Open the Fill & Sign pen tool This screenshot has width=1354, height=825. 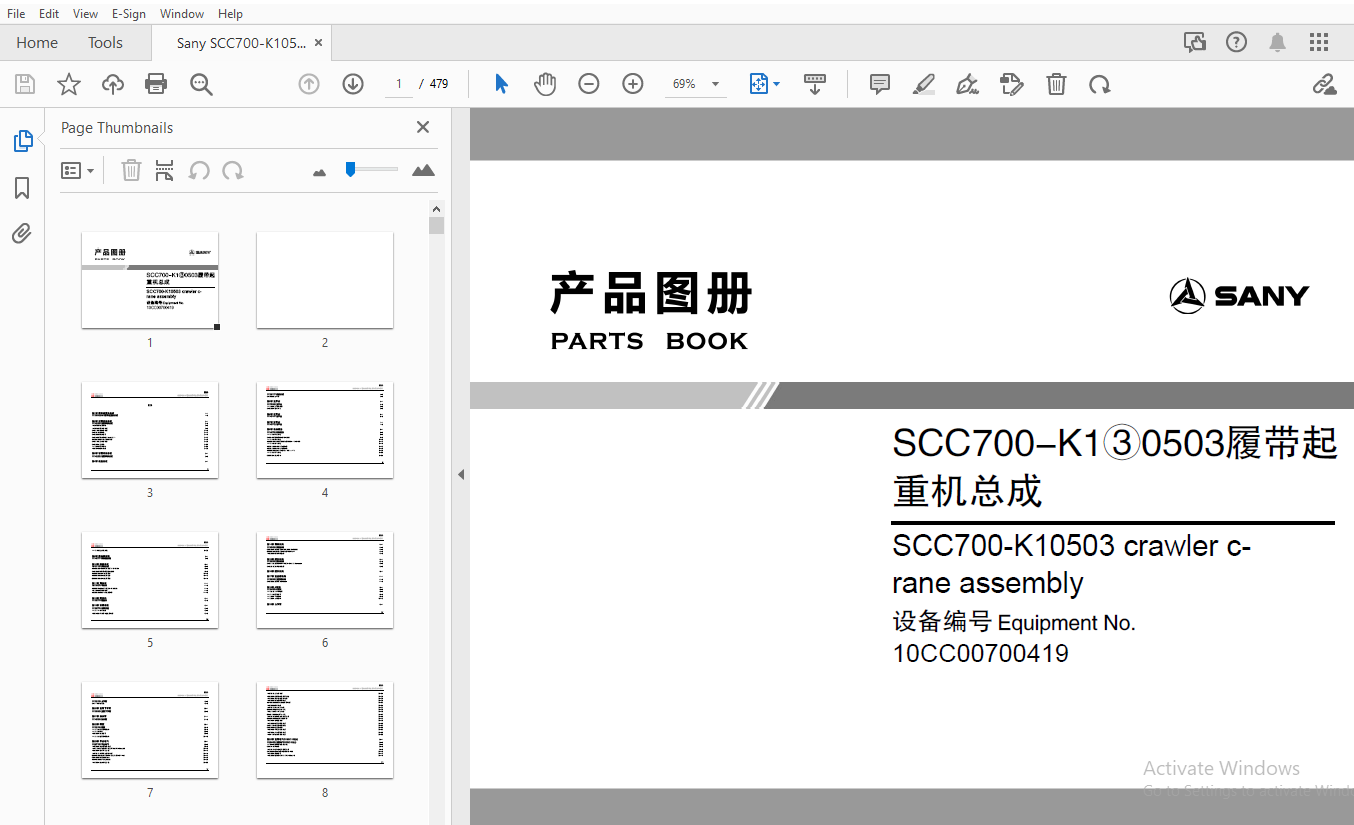968,84
